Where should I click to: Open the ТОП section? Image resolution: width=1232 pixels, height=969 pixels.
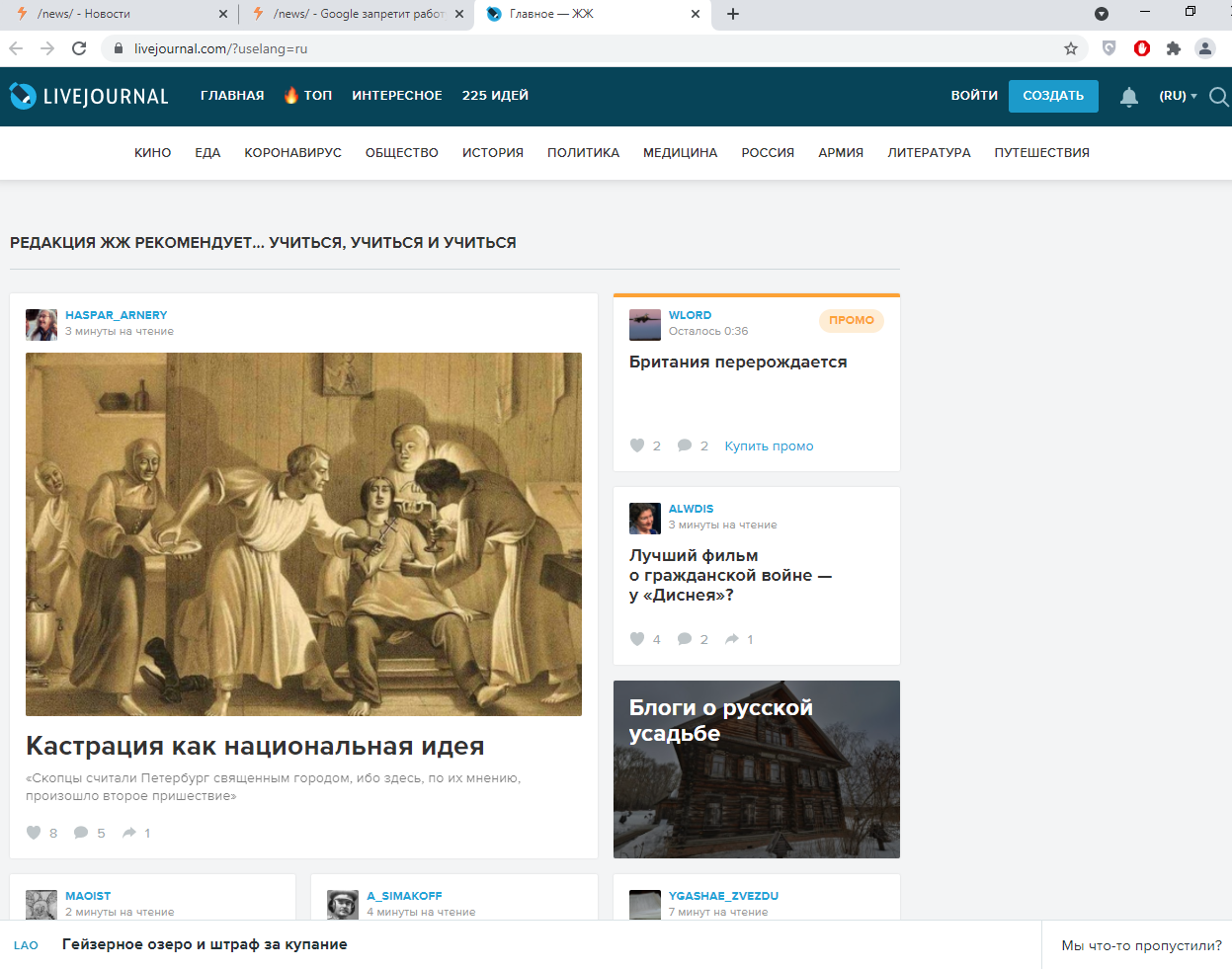click(308, 96)
